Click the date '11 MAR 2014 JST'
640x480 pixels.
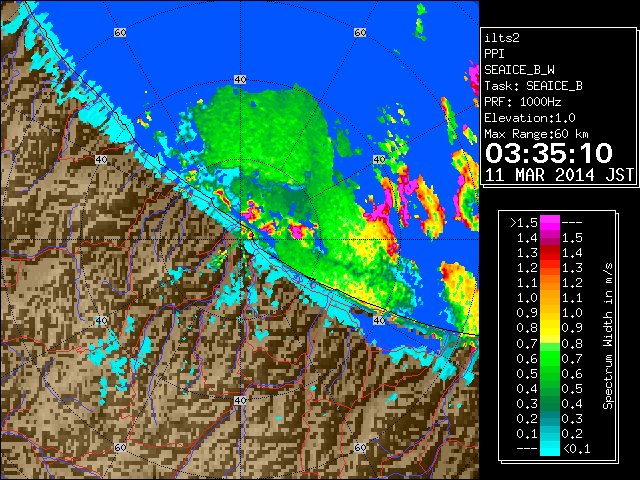click(559, 175)
